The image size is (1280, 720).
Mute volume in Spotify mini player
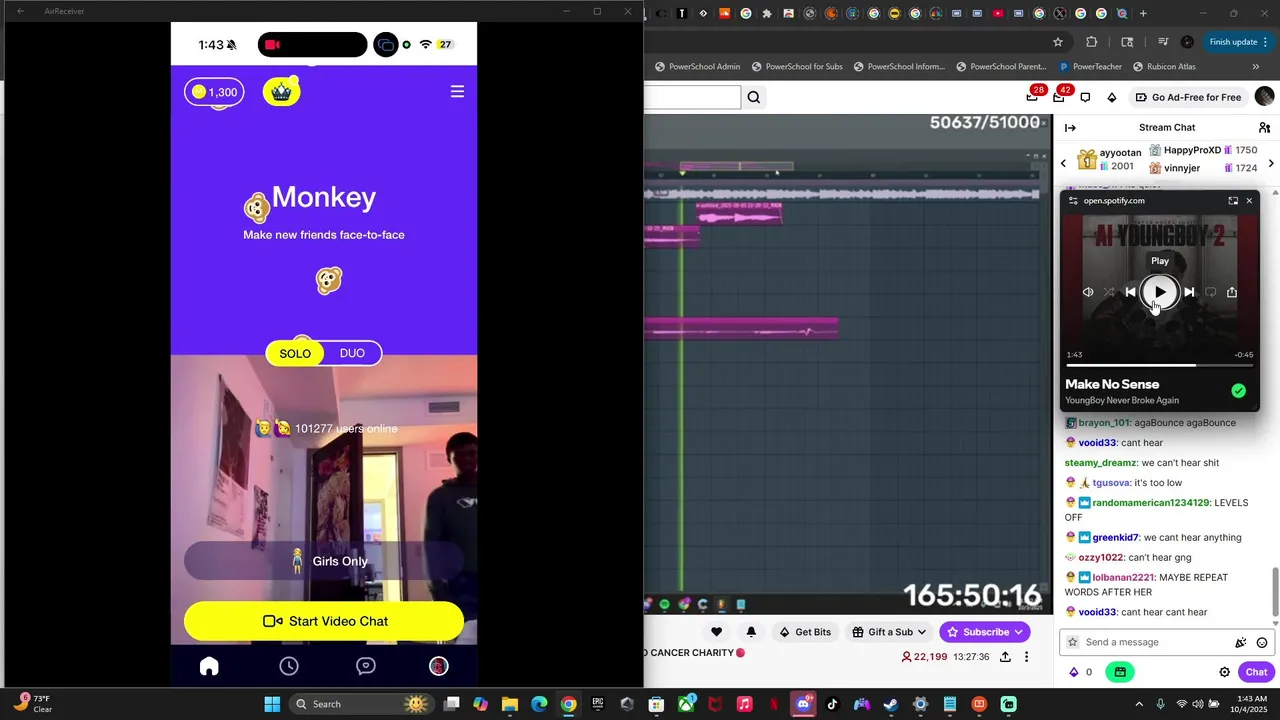(1088, 292)
